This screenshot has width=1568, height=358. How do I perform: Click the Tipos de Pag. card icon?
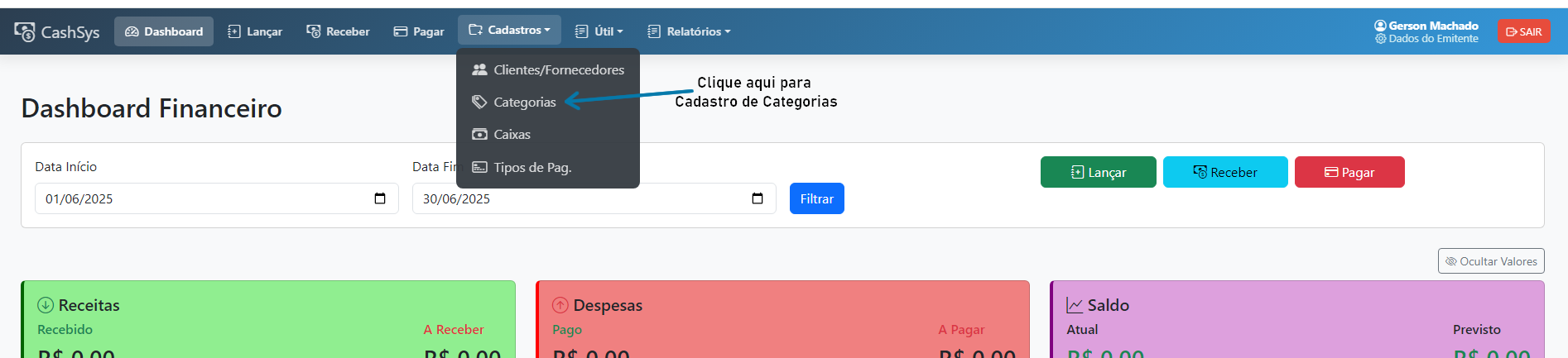point(479,167)
